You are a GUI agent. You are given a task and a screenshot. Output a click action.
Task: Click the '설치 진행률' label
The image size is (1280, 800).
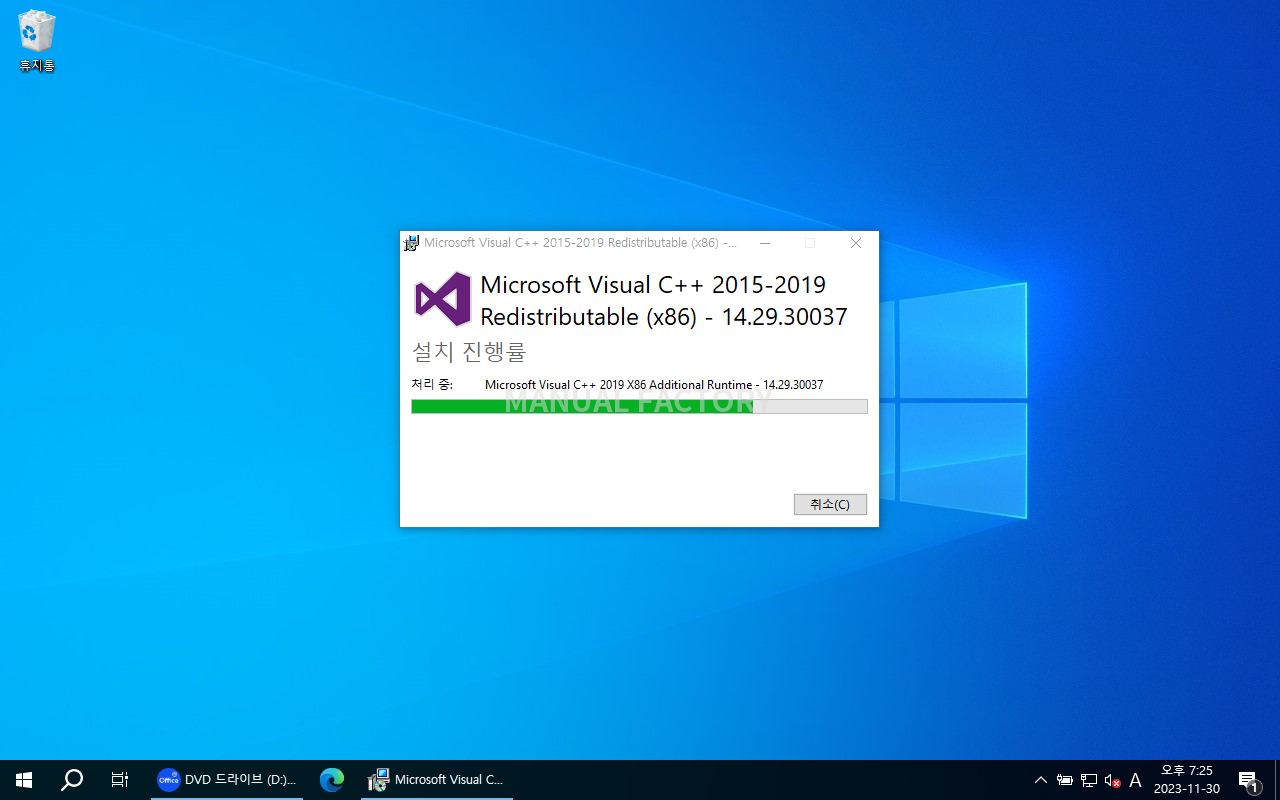(x=469, y=352)
